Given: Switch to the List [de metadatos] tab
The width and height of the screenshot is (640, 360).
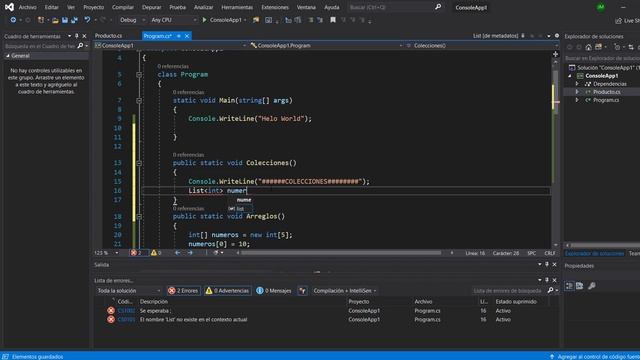Looking at the screenshot, I should pos(496,36).
